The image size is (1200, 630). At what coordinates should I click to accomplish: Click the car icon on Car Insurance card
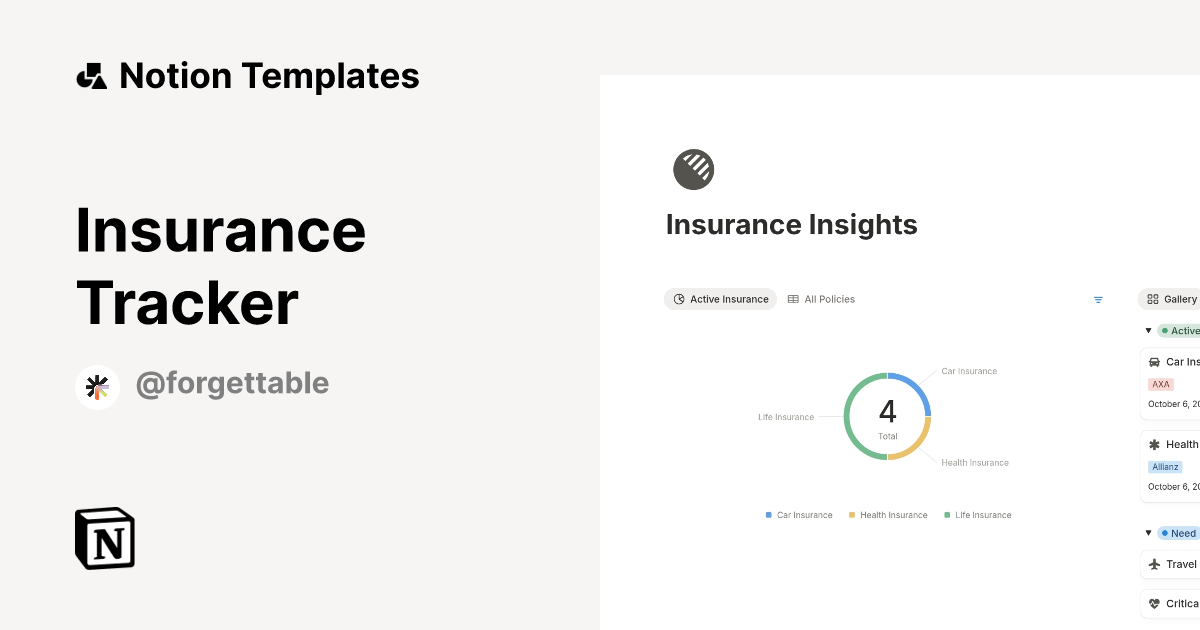pos(1155,362)
